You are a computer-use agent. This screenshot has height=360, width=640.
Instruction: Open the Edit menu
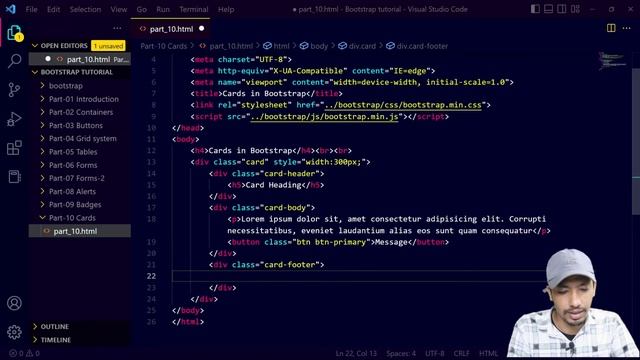click(53, 9)
